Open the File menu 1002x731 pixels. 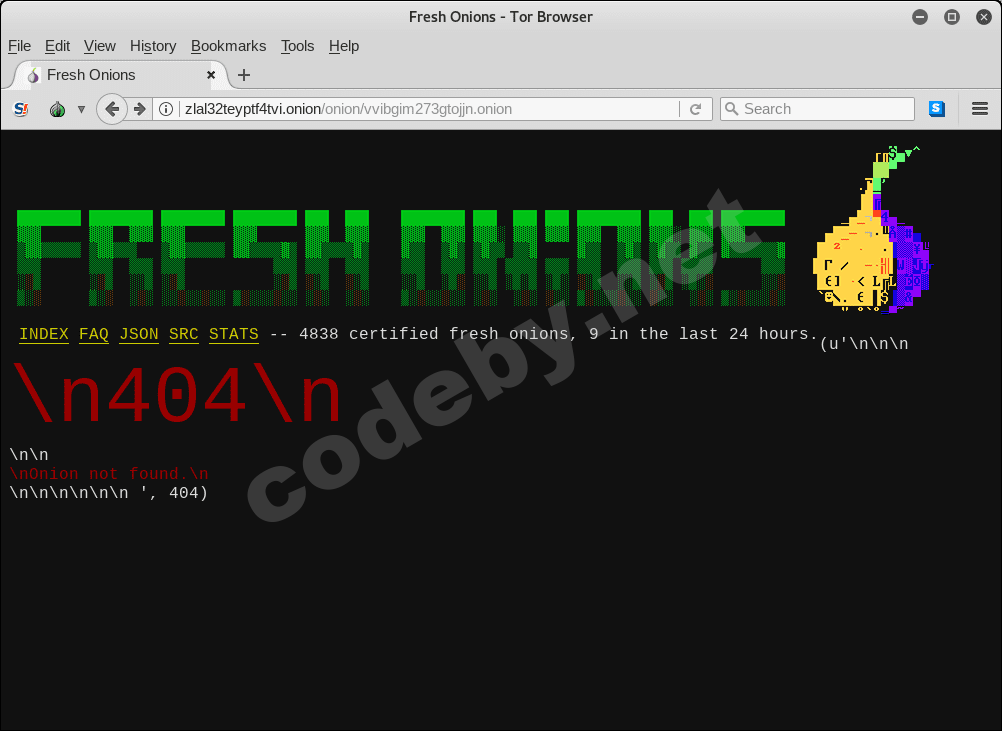point(19,46)
